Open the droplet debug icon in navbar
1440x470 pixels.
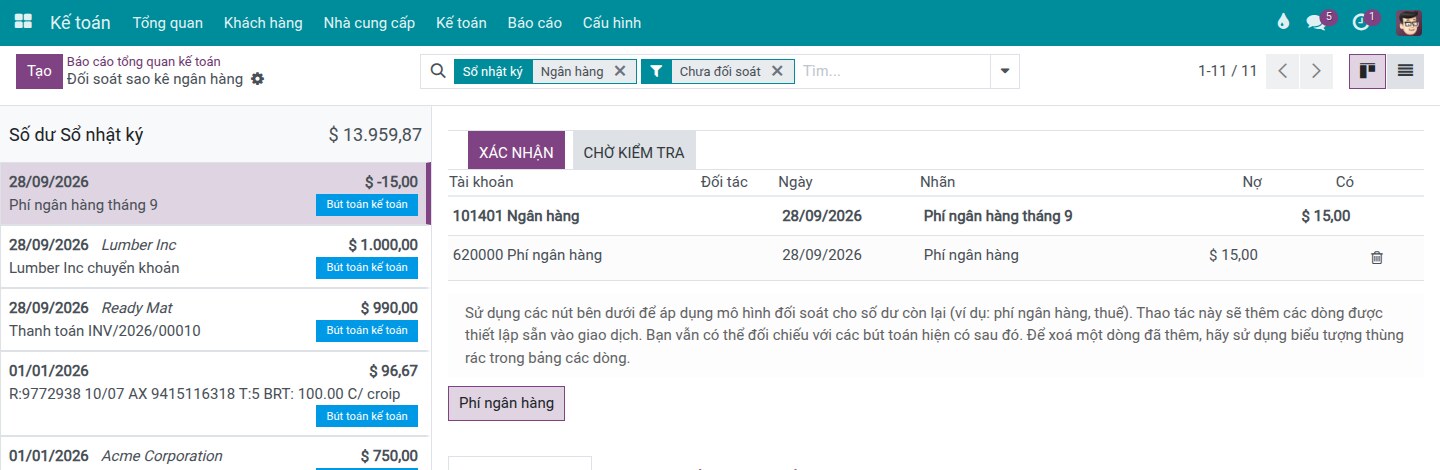(x=1284, y=22)
